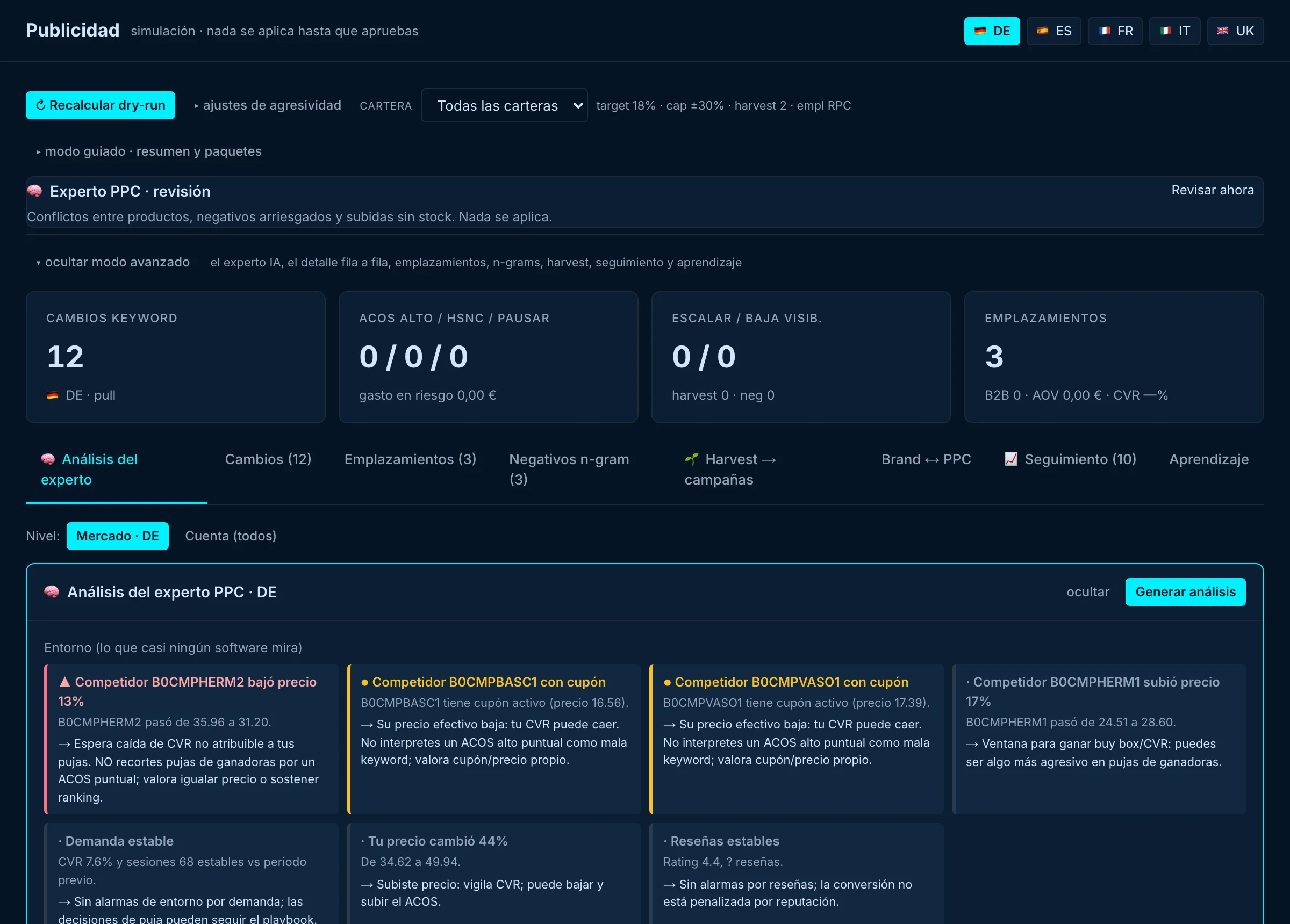Click ACOS alto / HSNC / Pausar card

click(x=488, y=357)
